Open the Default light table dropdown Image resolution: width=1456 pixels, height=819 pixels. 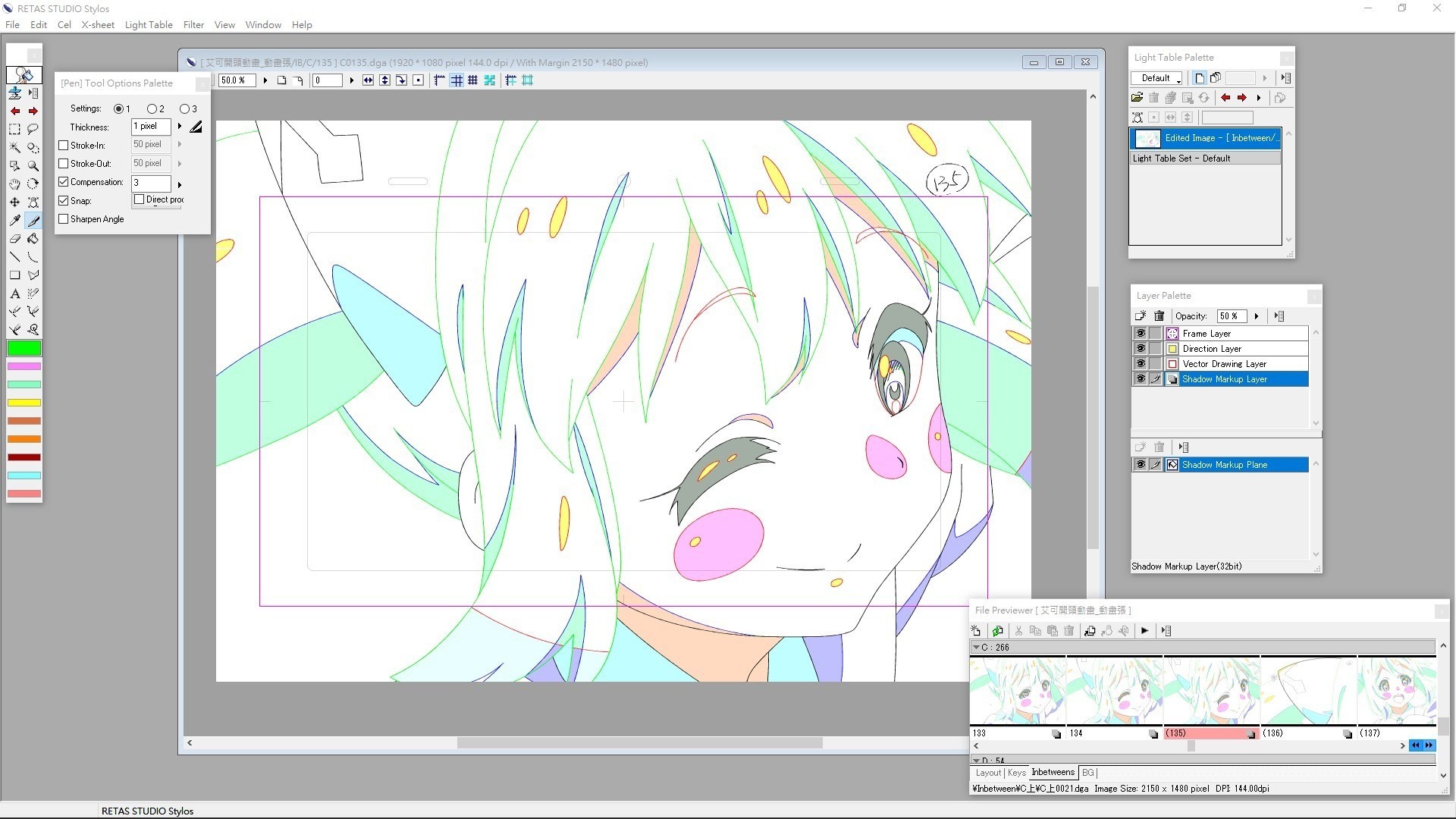coord(1157,78)
